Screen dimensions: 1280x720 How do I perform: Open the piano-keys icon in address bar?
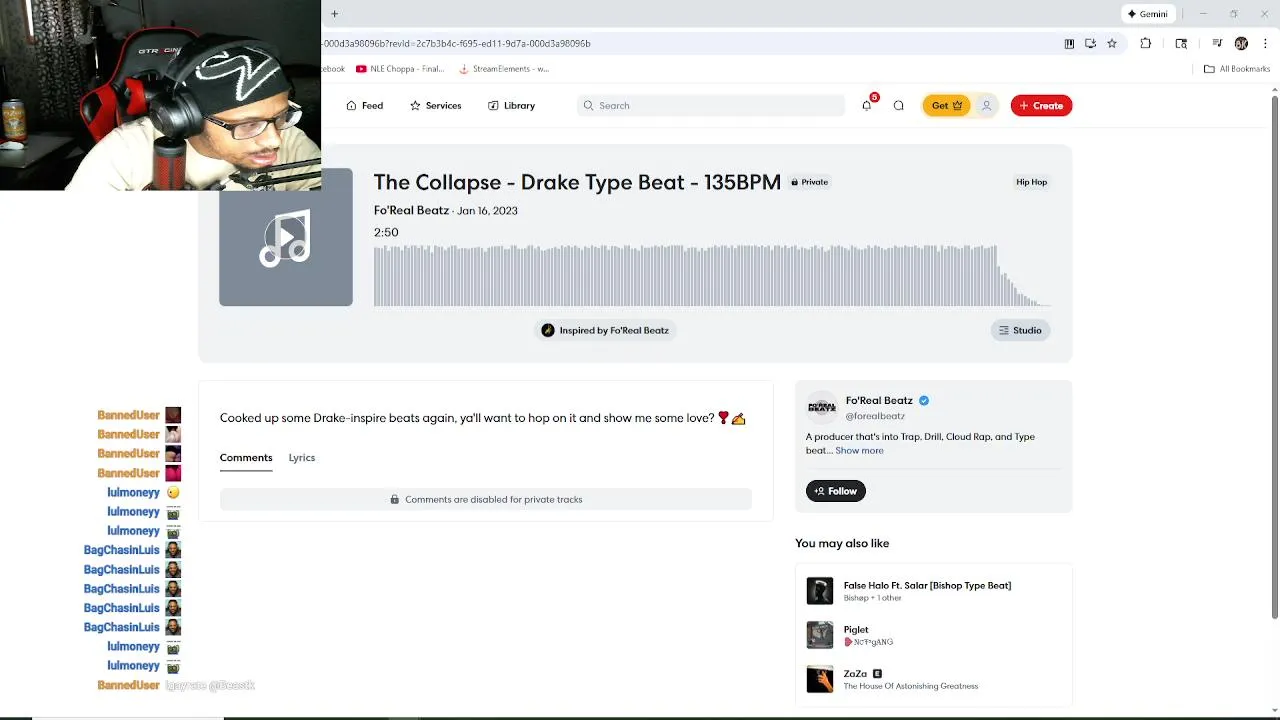(x=1069, y=44)
